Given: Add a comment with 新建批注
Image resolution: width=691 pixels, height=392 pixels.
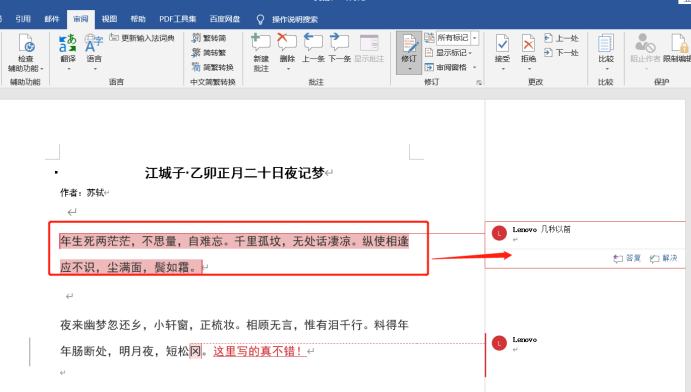Looking at the screenshot, I should click(x=261, y=53).
